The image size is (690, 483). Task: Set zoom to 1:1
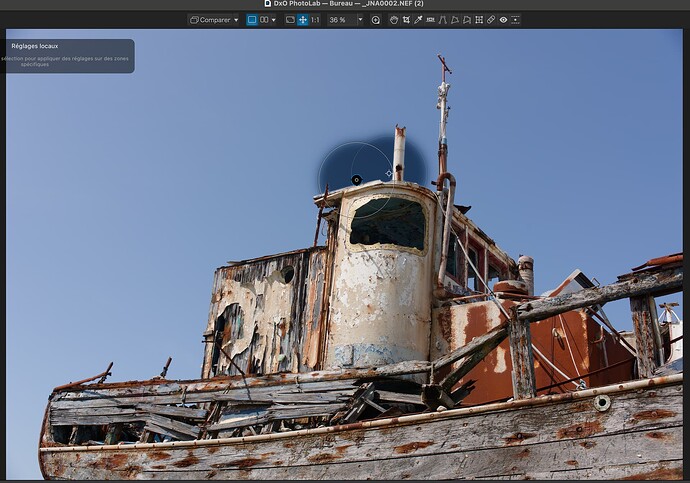[315, 20]
